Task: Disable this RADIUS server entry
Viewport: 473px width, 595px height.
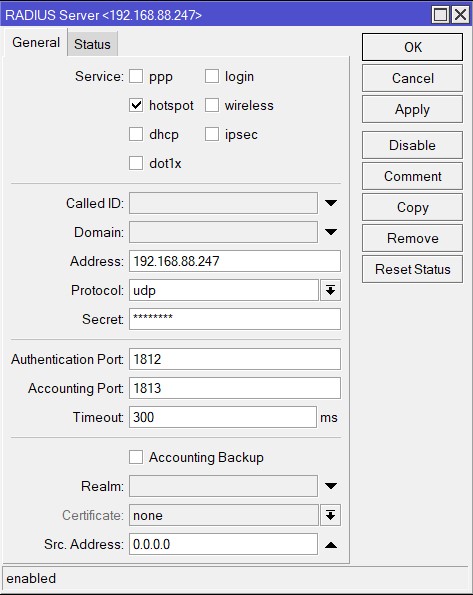Action: 413,145
